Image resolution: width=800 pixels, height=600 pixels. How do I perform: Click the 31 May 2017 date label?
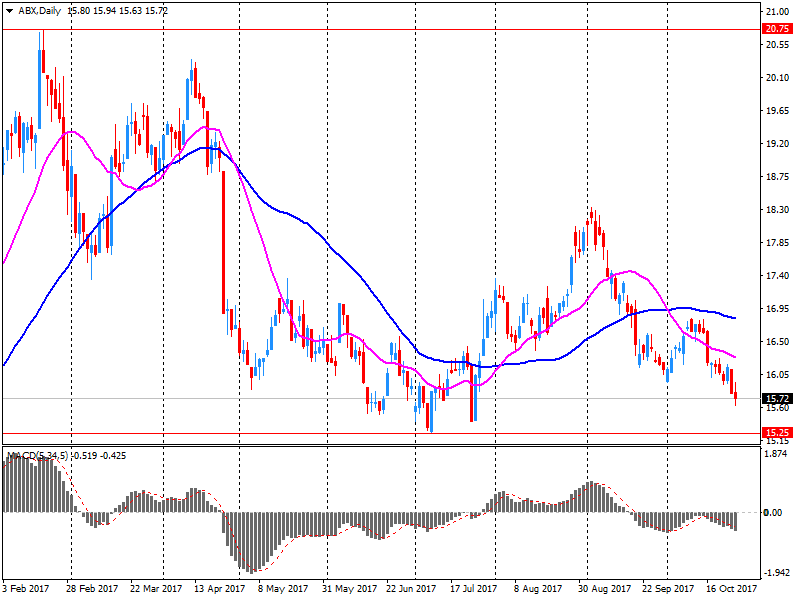tap(349, 589)
